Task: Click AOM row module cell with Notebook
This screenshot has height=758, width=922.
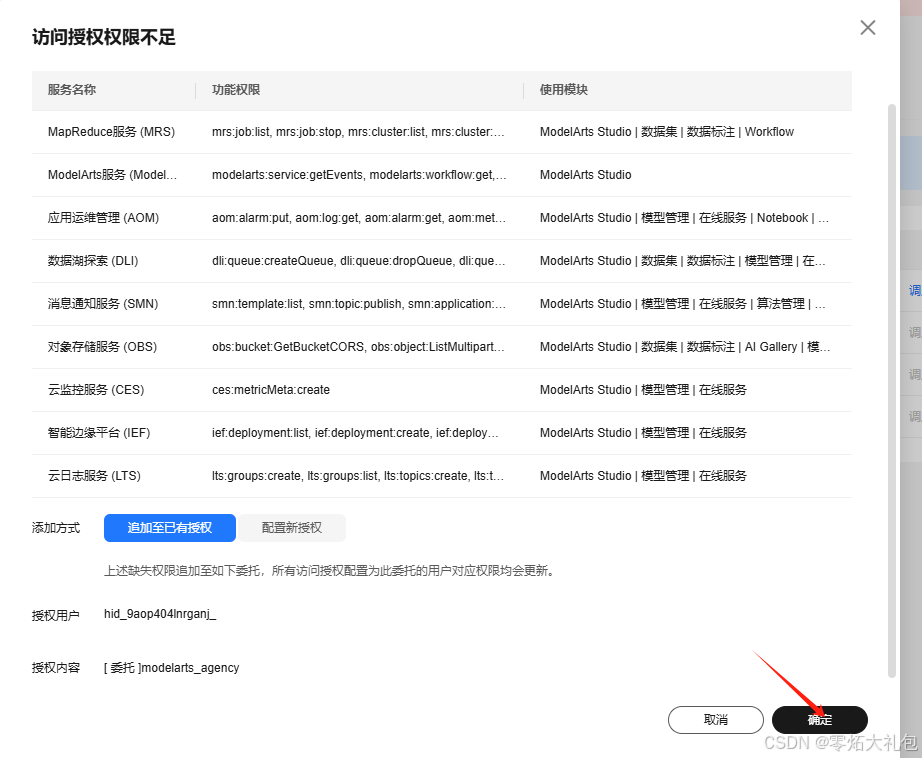Action: tap(684, 218)
